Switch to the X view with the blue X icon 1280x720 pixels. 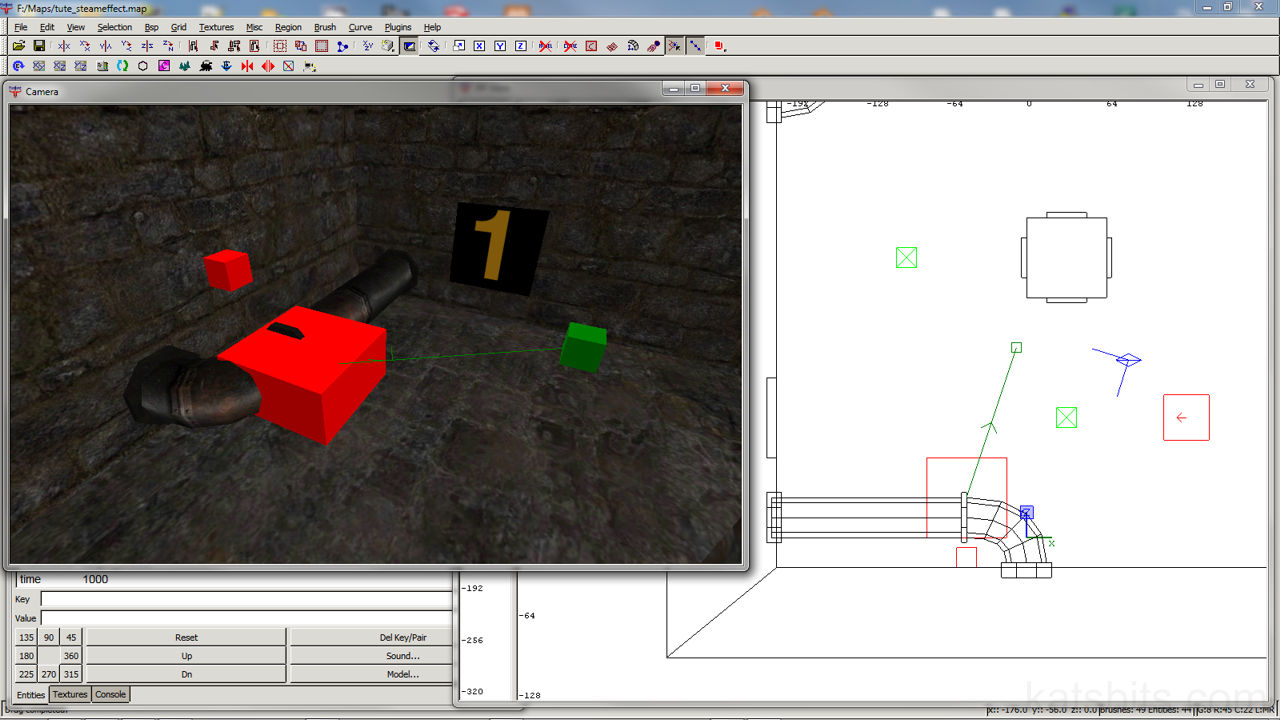(x=479, y=46)
